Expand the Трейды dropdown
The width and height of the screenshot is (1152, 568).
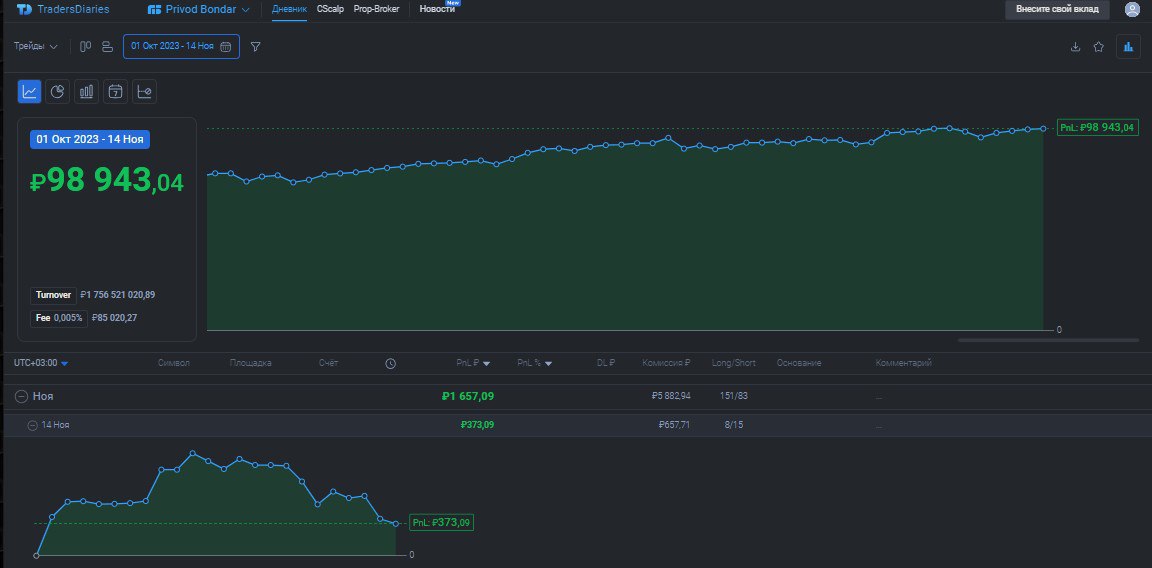(x=35, y=46)
